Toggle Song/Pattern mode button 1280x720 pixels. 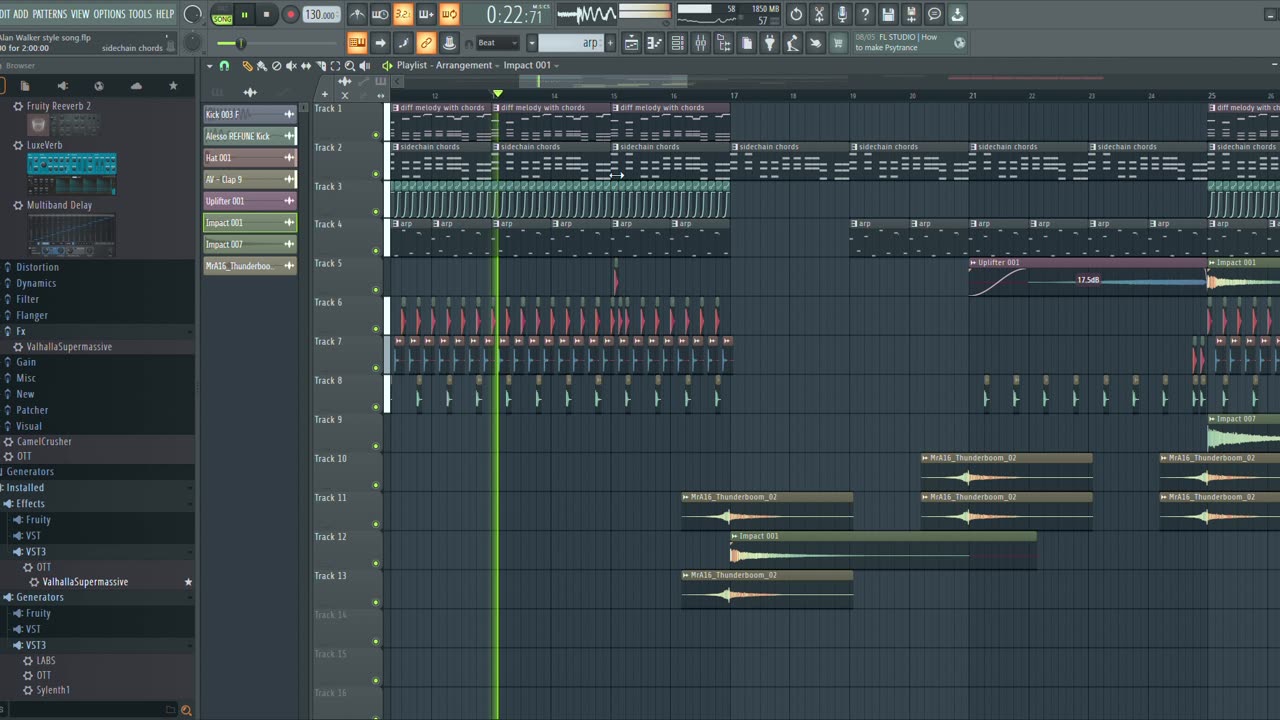pyautogui.click(x=222, y=14)
